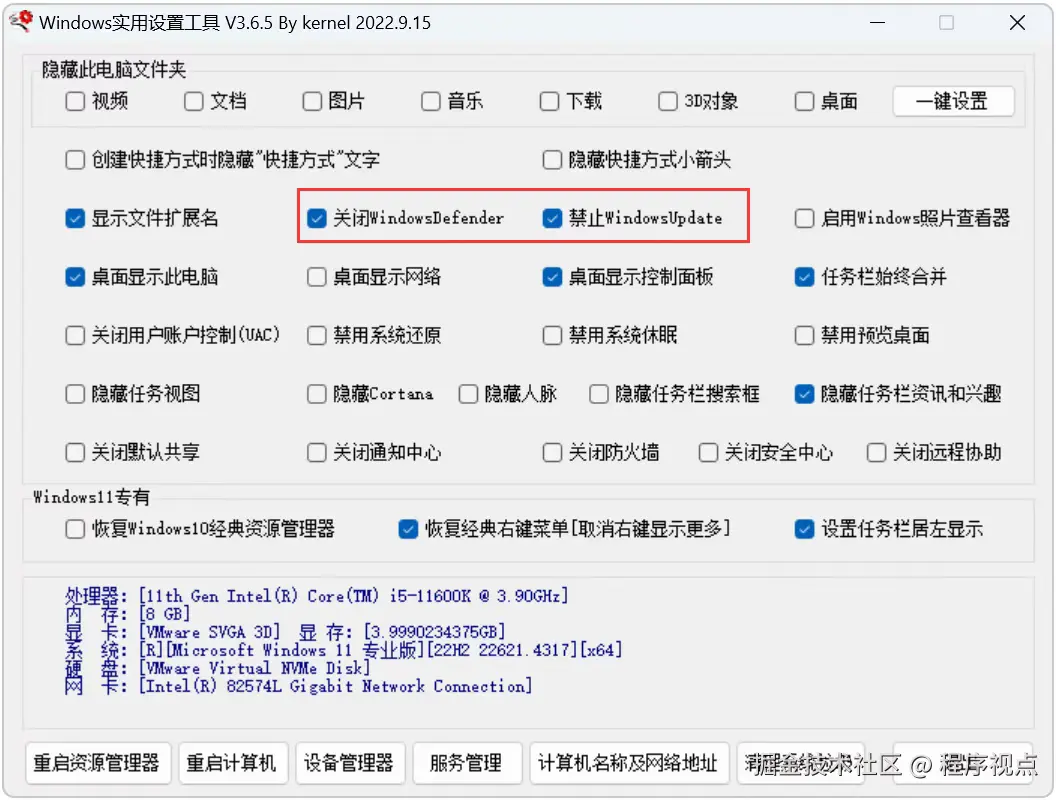This screenshot has width=1061, height=801.
Task: Check 关闭用户账户控制(UAC)
Action: 75,336
